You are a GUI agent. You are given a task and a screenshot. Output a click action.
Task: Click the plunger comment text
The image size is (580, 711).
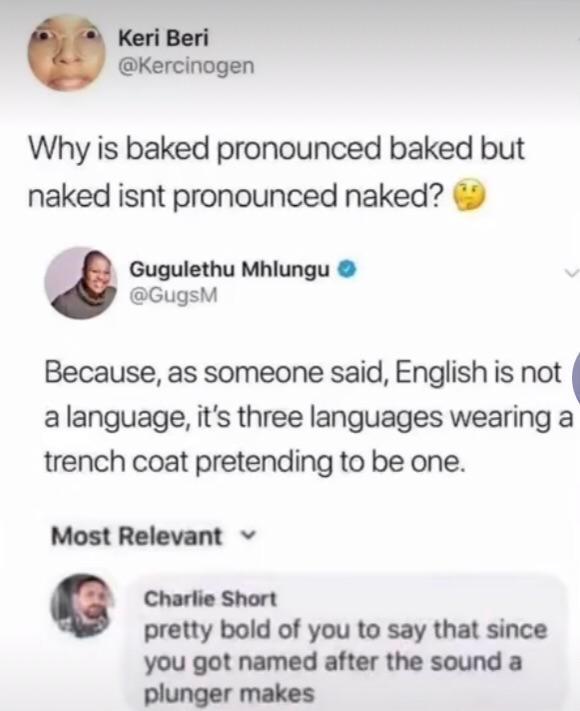coord(346,662)
